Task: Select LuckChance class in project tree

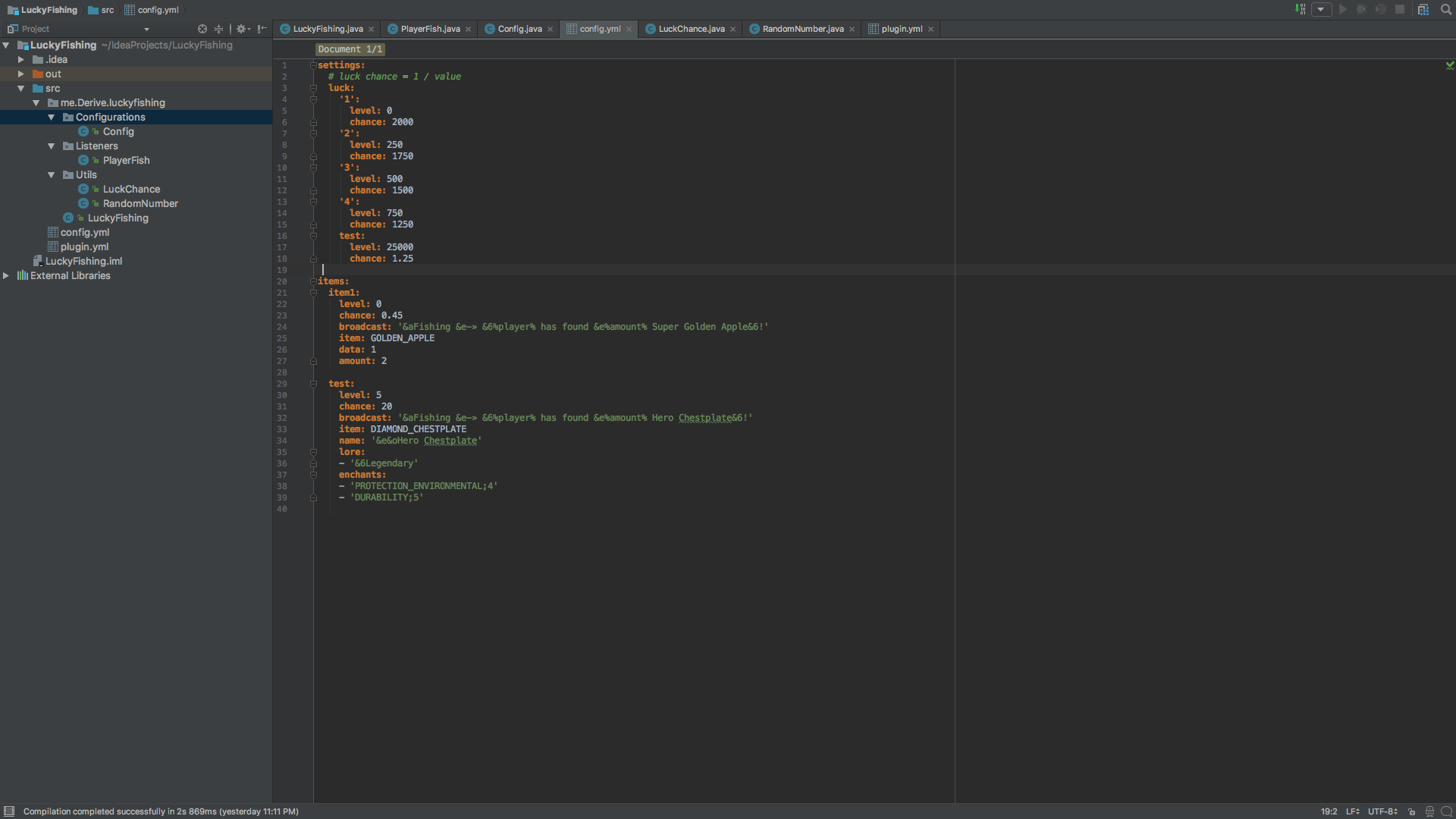Action: point(131,190)
